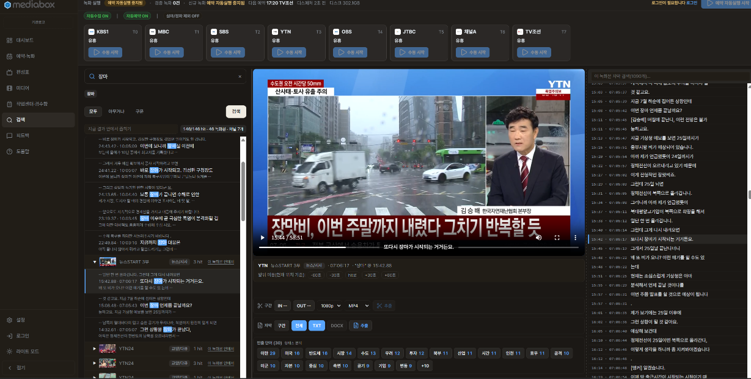This screenshot has width=751, height=379.
Task: Collapse the 뉴스START 3부 result group
Action: coord(94,262)
